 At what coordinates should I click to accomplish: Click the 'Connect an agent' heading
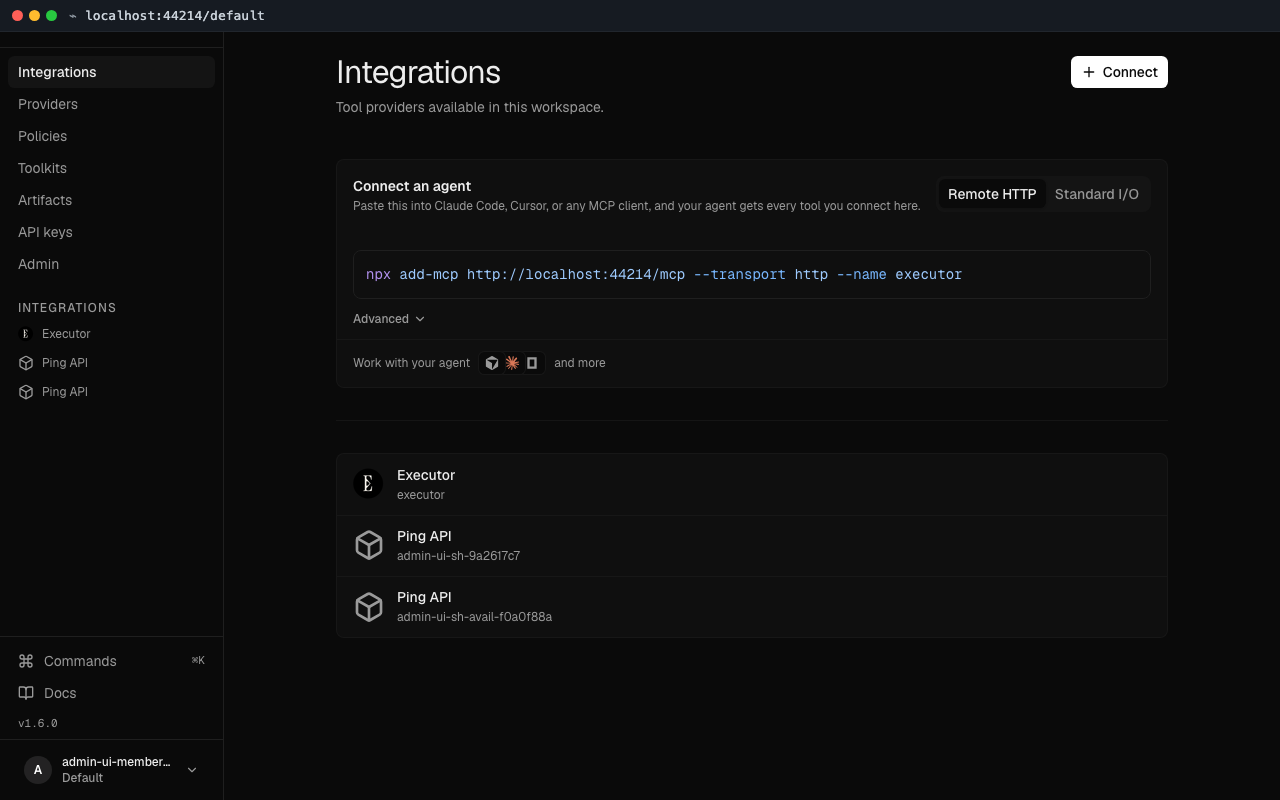[x=412, y=186]
